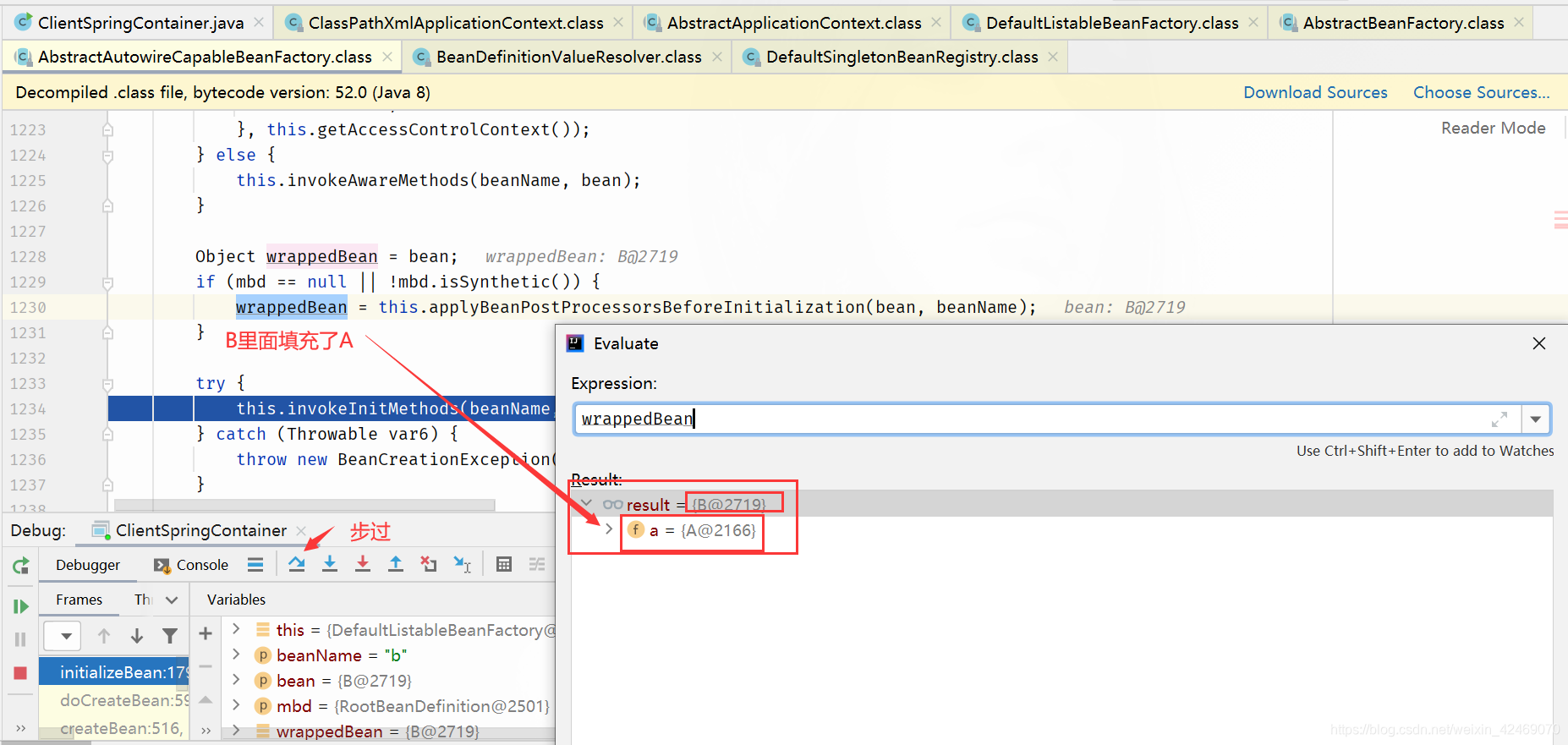Select the doCreateBean stack frame
1568x745 pixels.
tap(114, 700)
